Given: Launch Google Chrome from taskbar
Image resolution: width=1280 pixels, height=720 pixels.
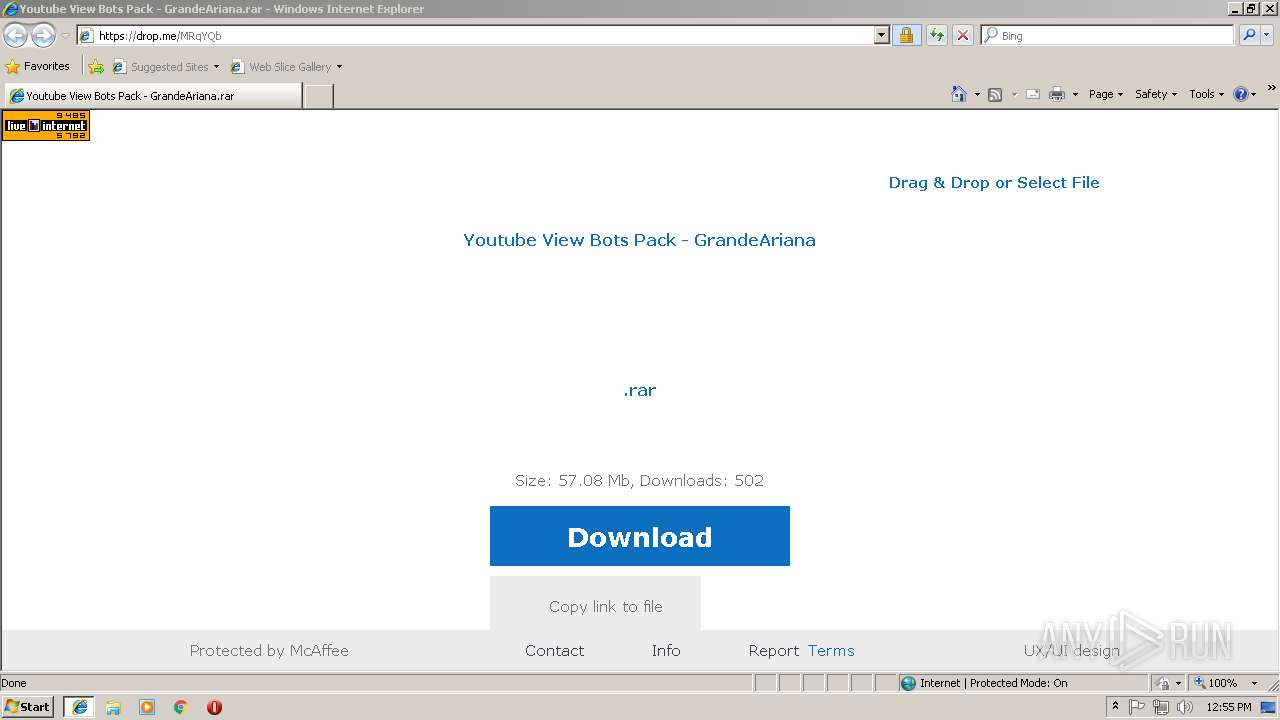Looking at the screenshot, I should 181,707.
